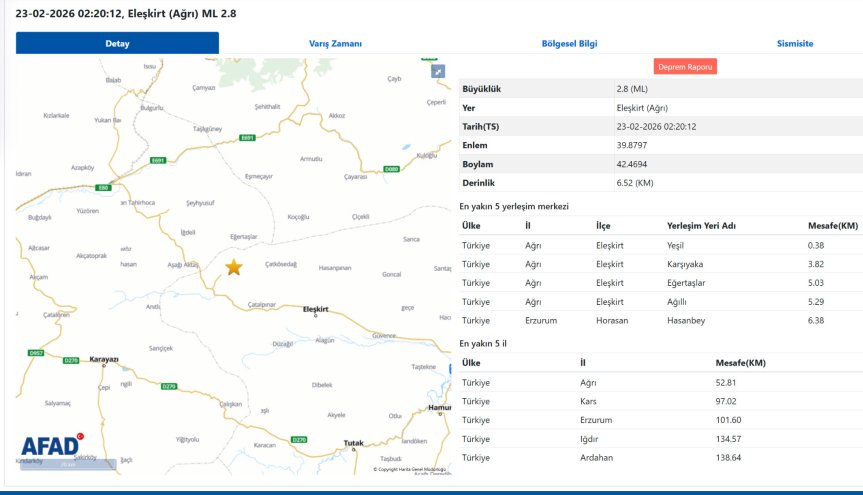Click the Horasan district cell
Screen dimensions: 863x495
pos(612,320)
